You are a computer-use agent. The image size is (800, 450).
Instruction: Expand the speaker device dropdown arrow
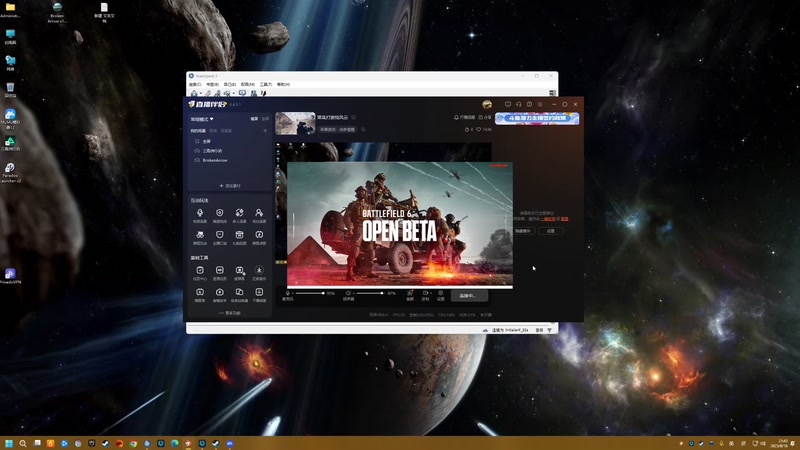tap(354, 293)
